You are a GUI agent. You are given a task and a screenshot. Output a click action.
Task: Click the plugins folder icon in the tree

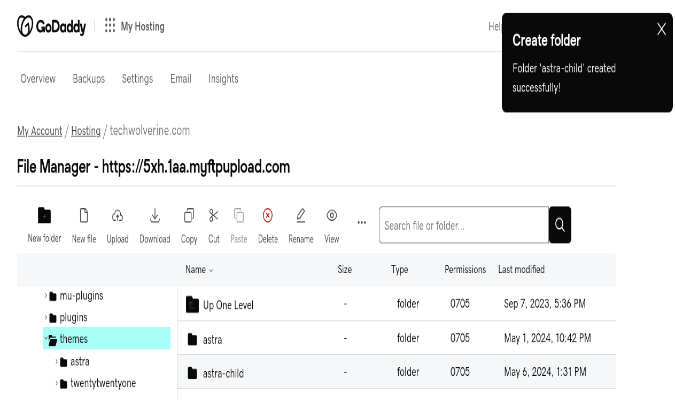53,318
